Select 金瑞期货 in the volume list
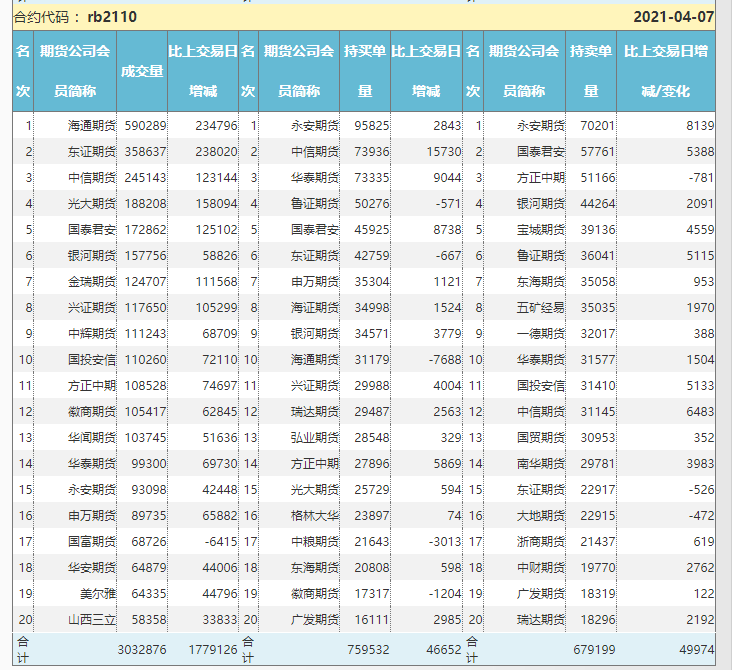The image size is (740, 670). pyautogui.click(x=92, y=281)
